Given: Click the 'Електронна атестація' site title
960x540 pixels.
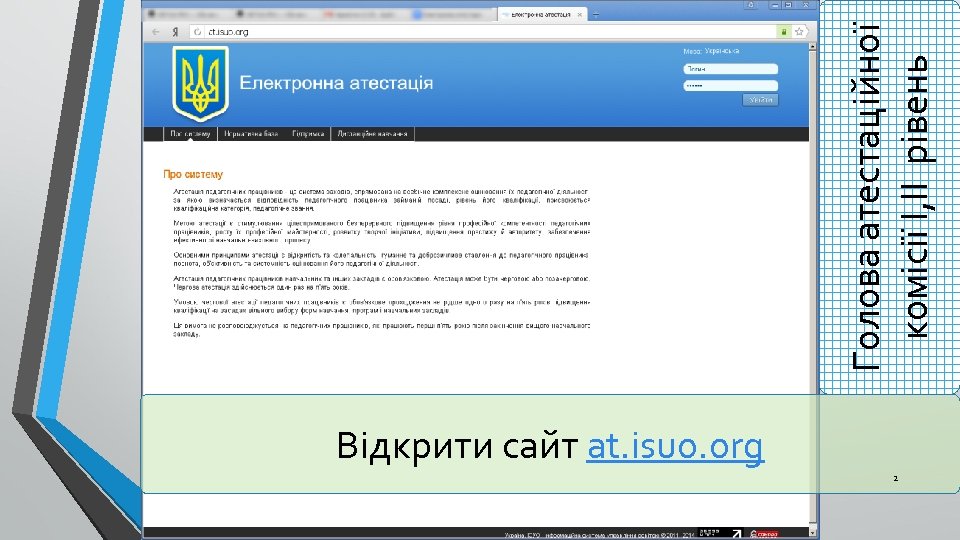Looking at the screenshot, I should (336, 83).
